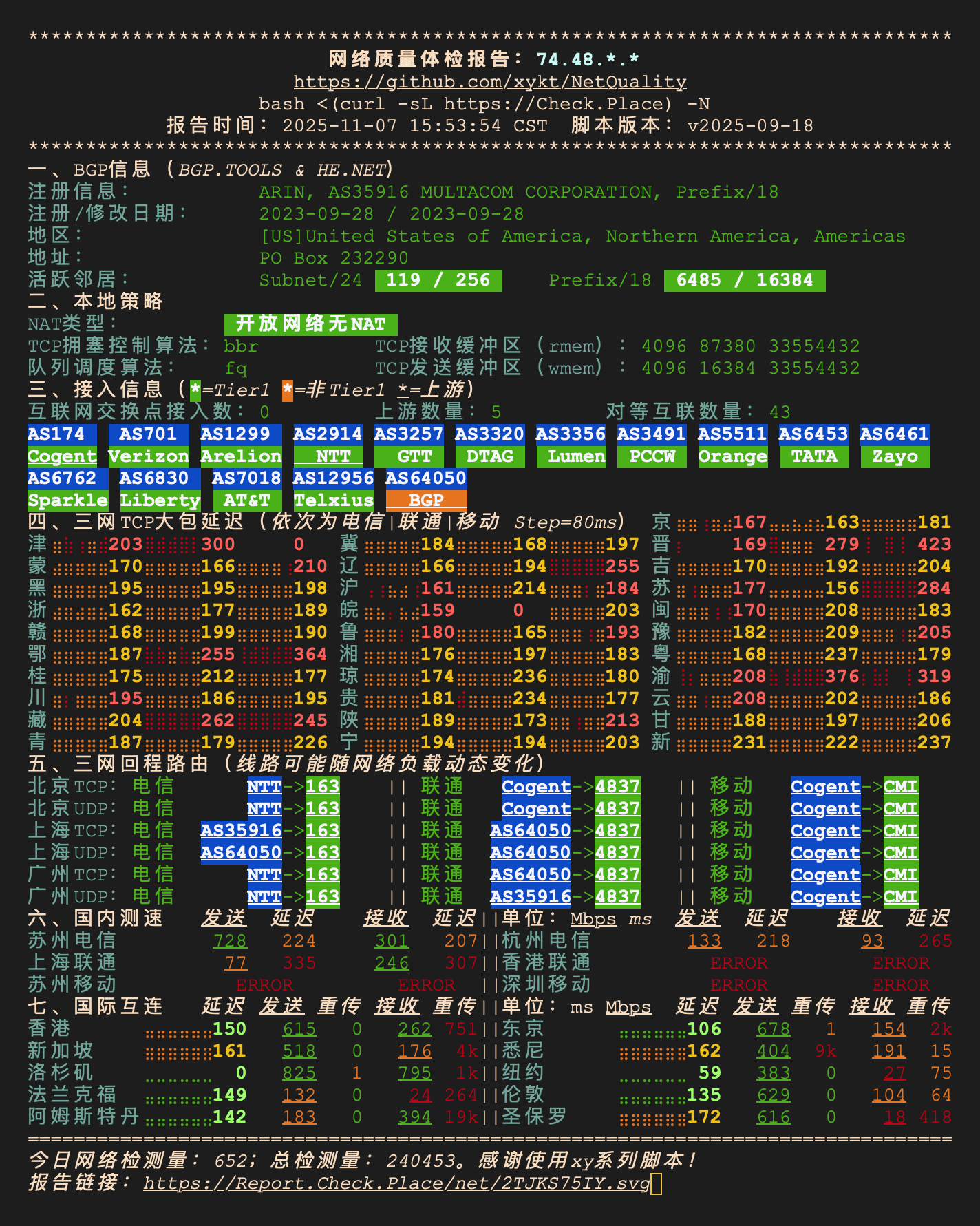
Task: Click the orange BGP label
Action: click(426, 500)
